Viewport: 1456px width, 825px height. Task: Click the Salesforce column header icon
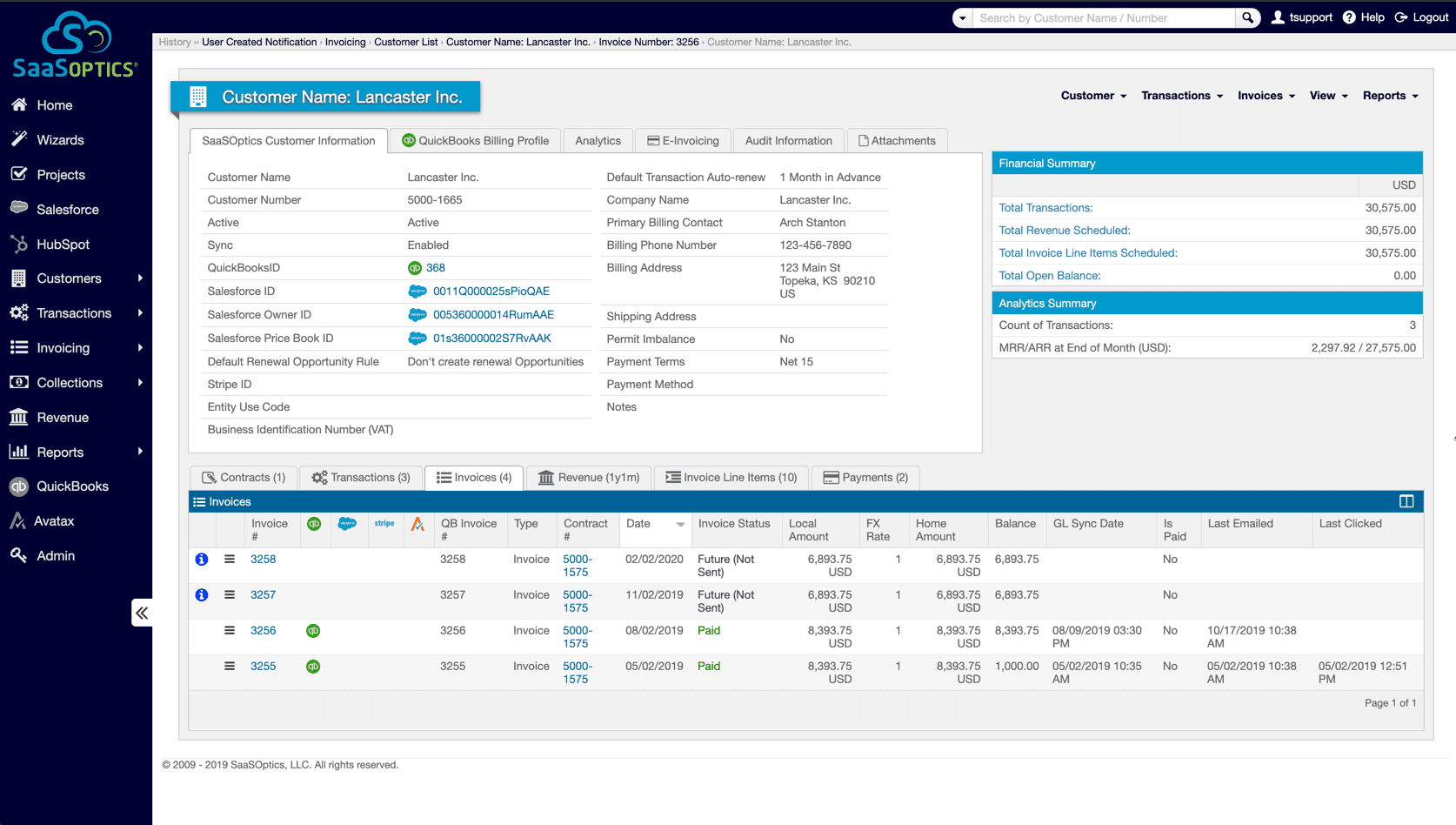tap(347, 524)
